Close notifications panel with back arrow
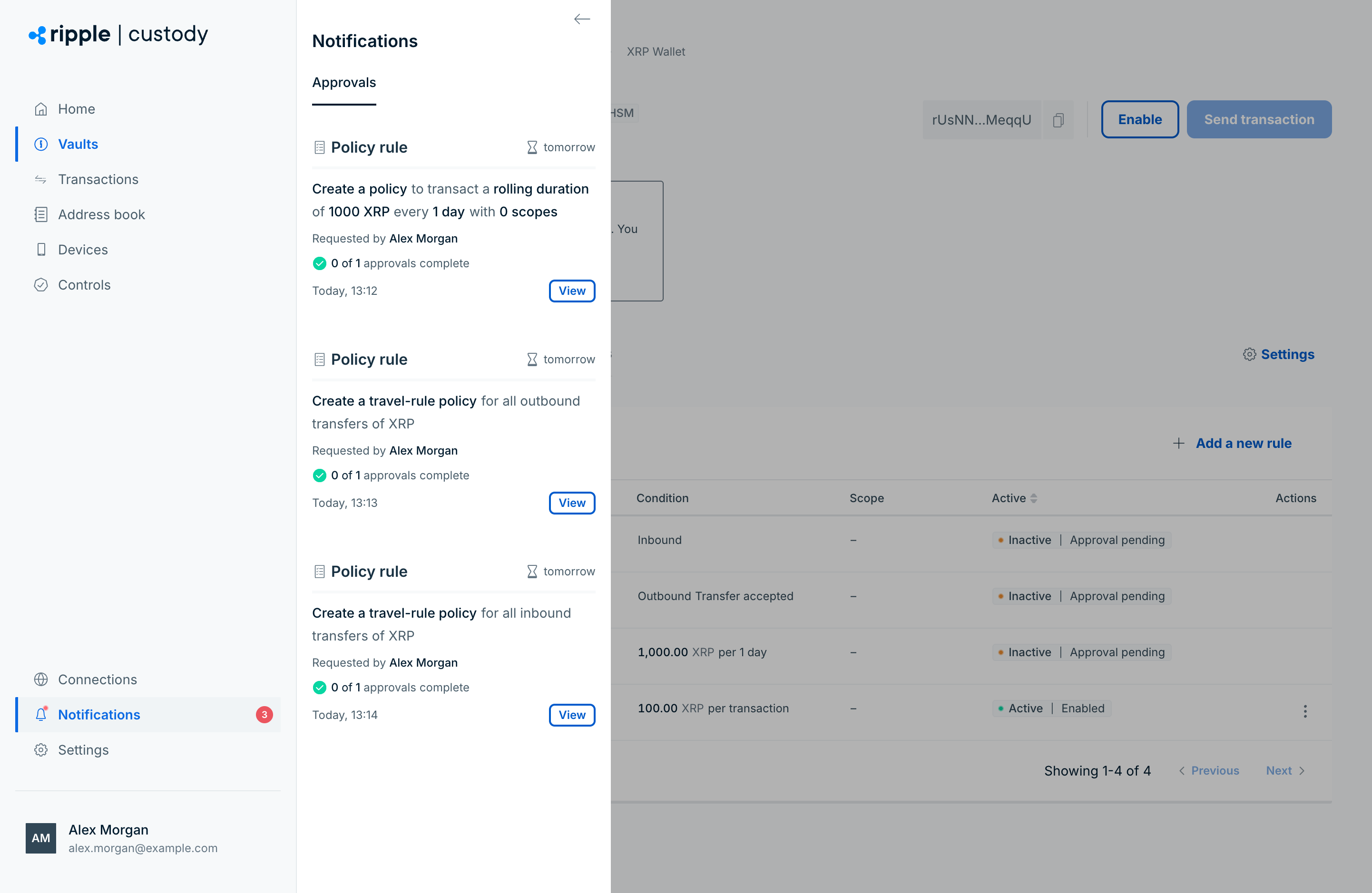This screenshot has width=1372, height=893. click(x=582, y=19)
